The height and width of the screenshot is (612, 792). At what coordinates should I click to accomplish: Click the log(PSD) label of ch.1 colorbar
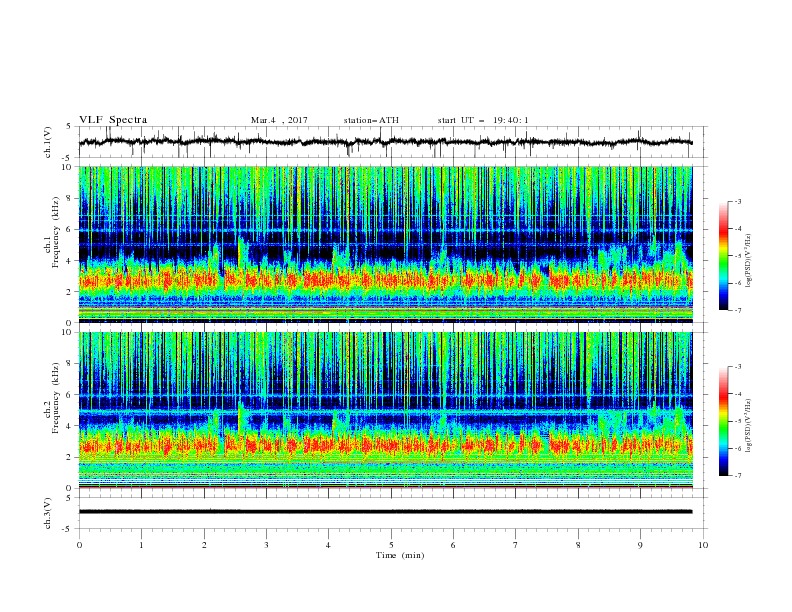pyautogui.click(x=750, y=261)
